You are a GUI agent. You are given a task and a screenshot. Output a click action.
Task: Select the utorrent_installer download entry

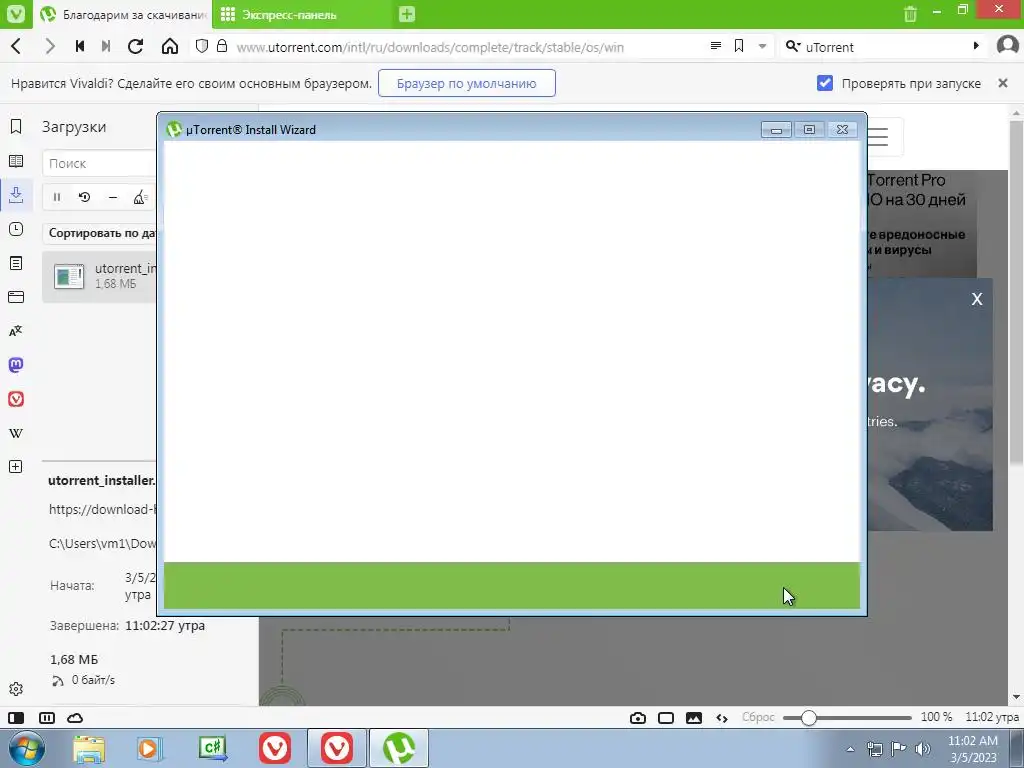pyautogui.click(x=99, y=276)
